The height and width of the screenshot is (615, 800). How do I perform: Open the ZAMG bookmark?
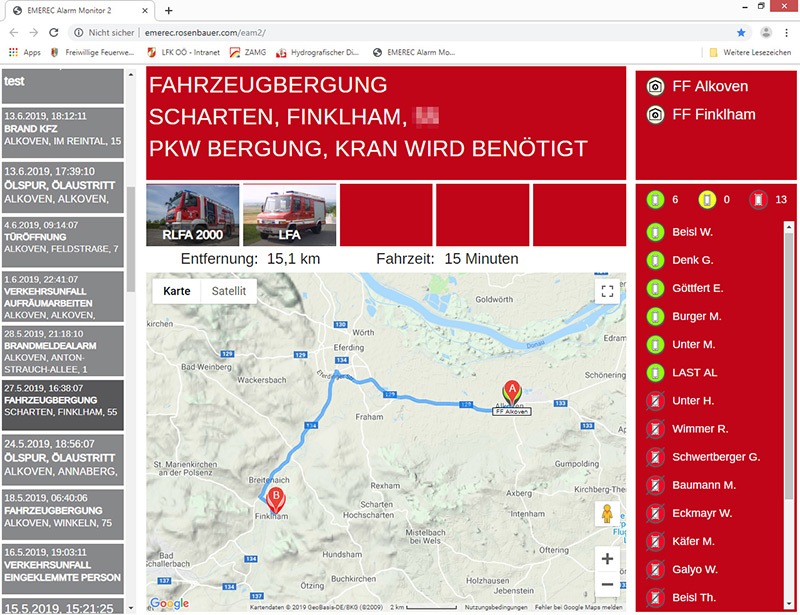click(248, 52)
